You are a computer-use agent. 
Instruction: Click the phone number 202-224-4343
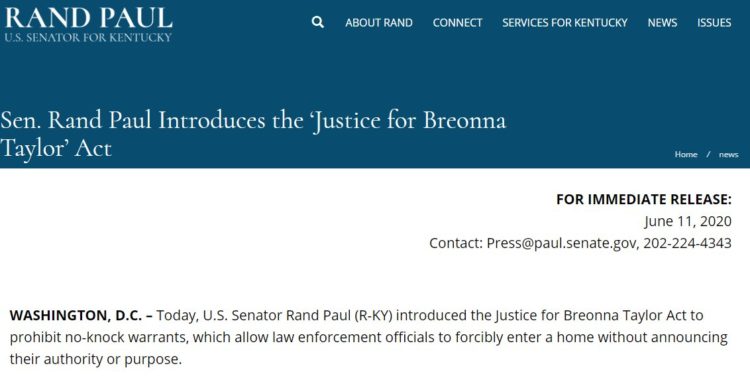687,243
